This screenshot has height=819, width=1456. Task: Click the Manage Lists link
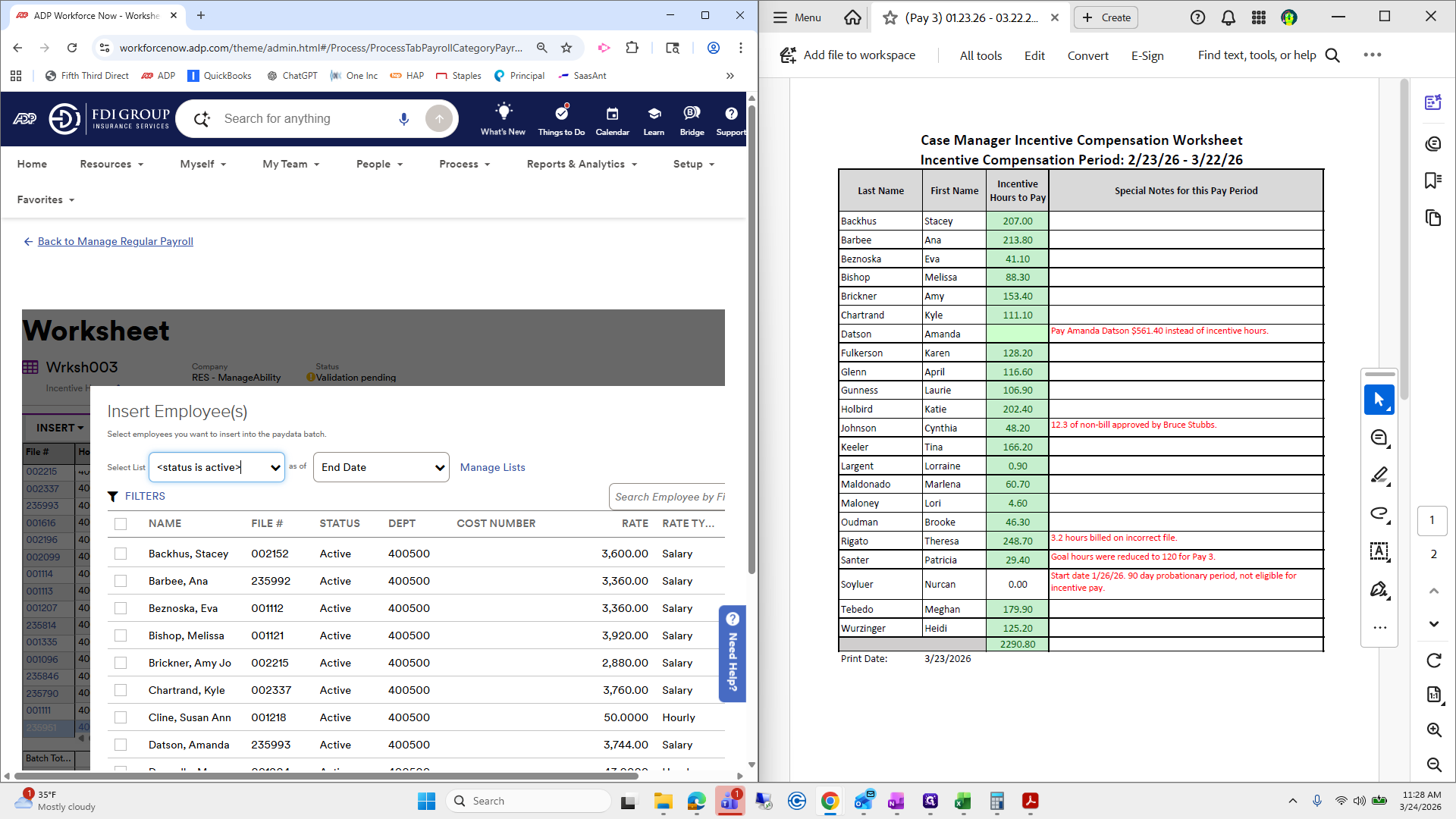[492, 468]
